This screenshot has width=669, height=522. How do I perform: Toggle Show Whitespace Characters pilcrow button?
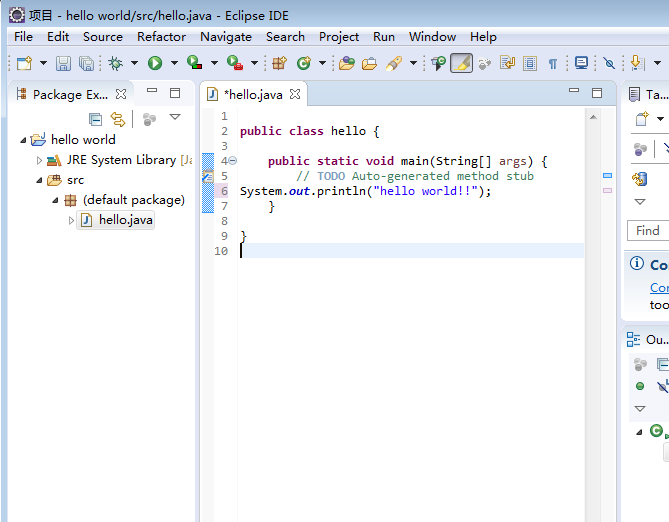coord(552,63)
